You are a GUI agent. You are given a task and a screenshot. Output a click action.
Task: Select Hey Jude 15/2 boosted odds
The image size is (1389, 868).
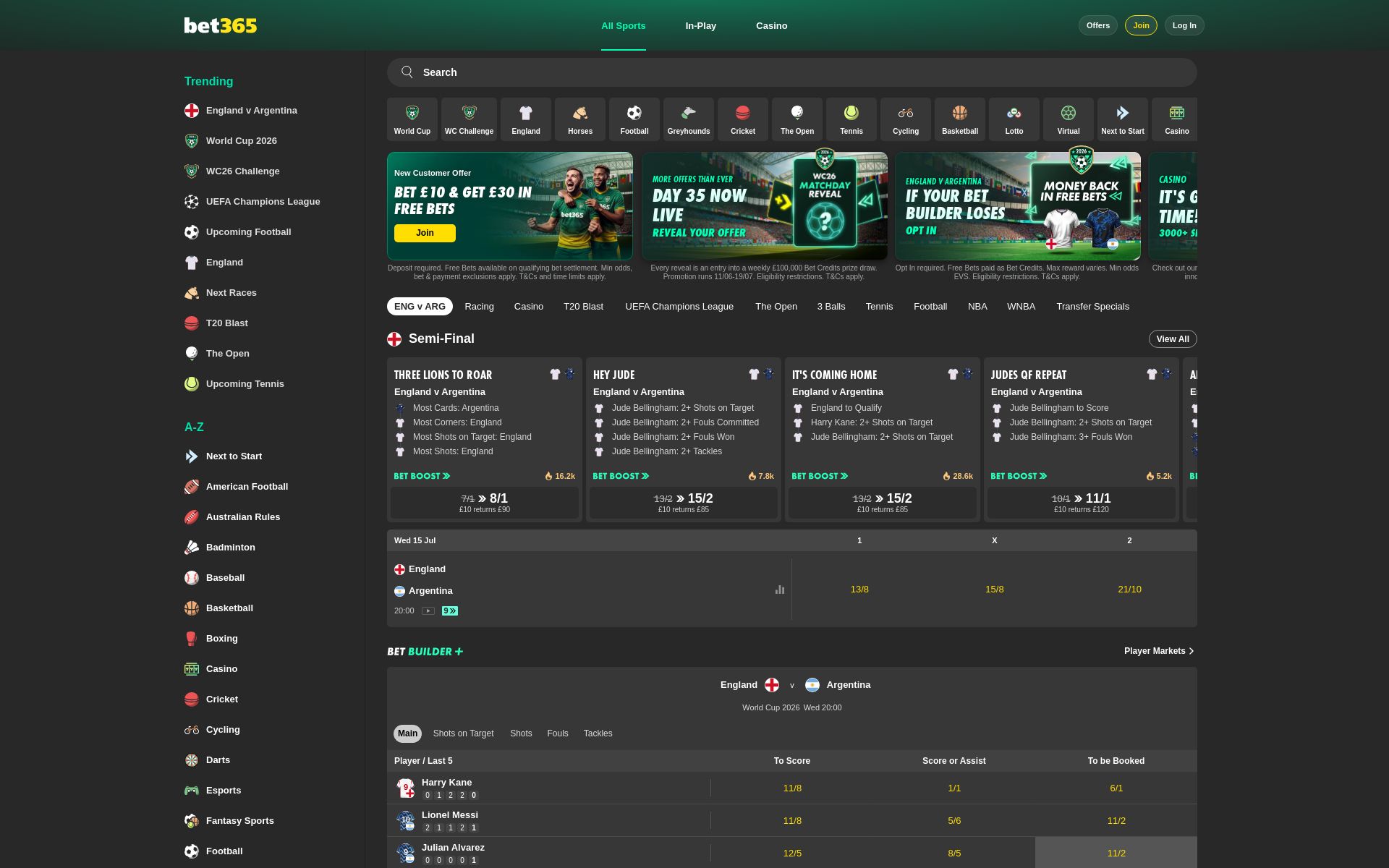(x=684, y=503)
